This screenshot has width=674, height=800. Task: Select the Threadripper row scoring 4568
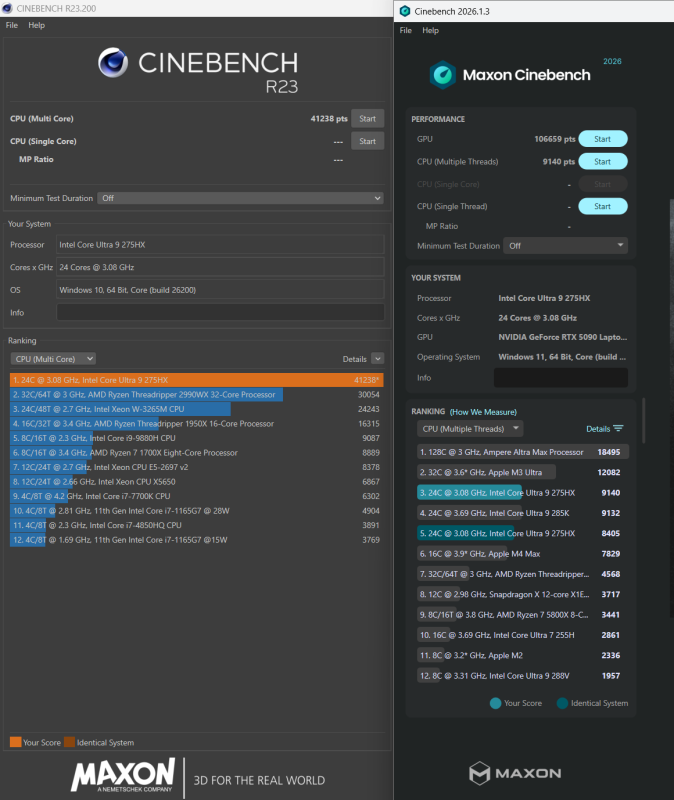[522, 574]
